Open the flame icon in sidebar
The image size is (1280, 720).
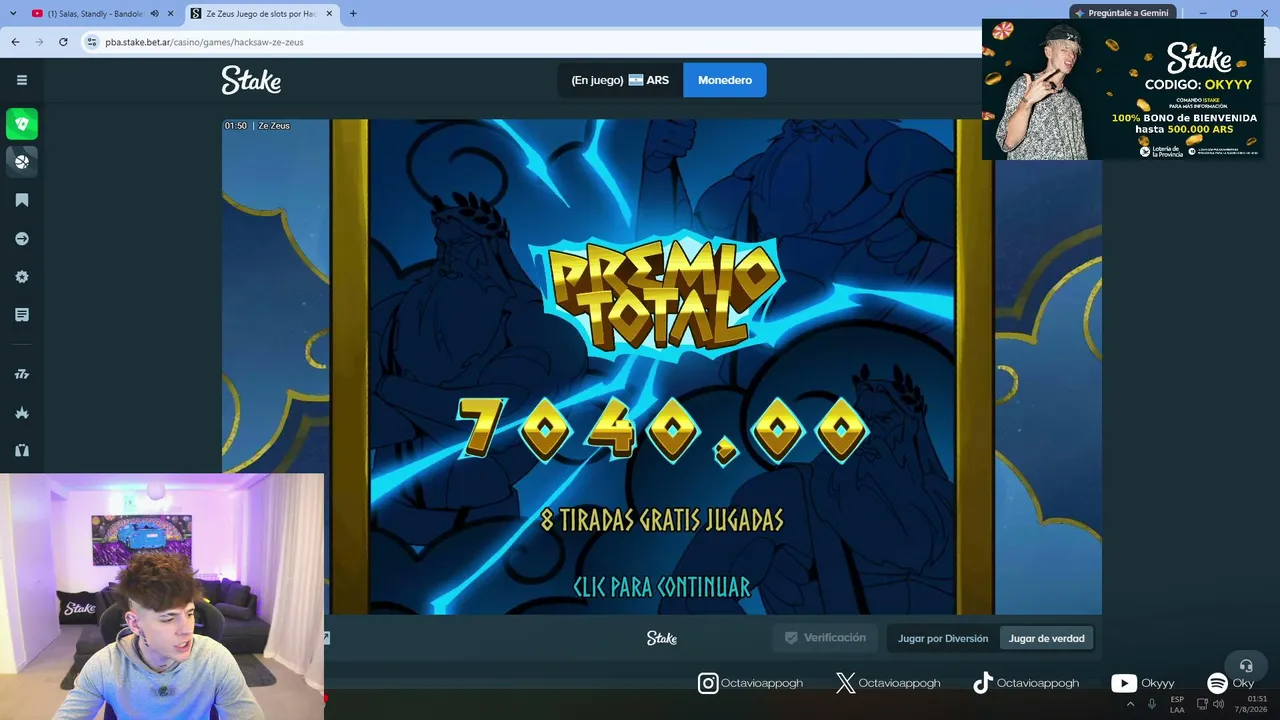tap(22, 412)
